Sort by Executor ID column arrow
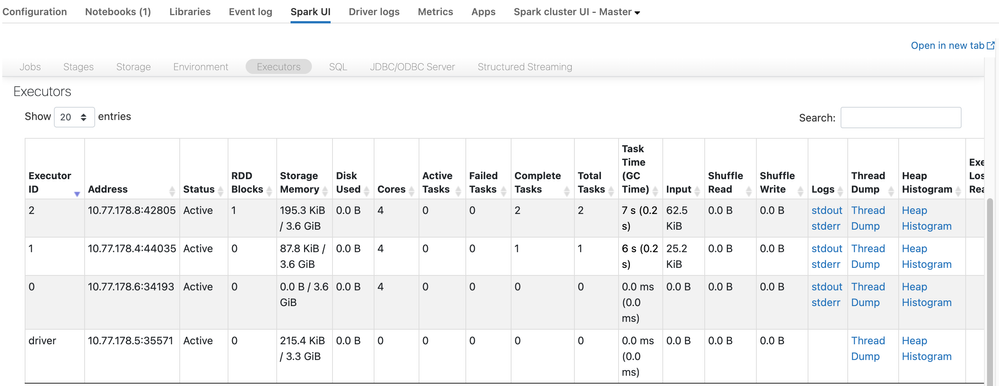This screenshot has width=999, height=386. click(77, 194)
